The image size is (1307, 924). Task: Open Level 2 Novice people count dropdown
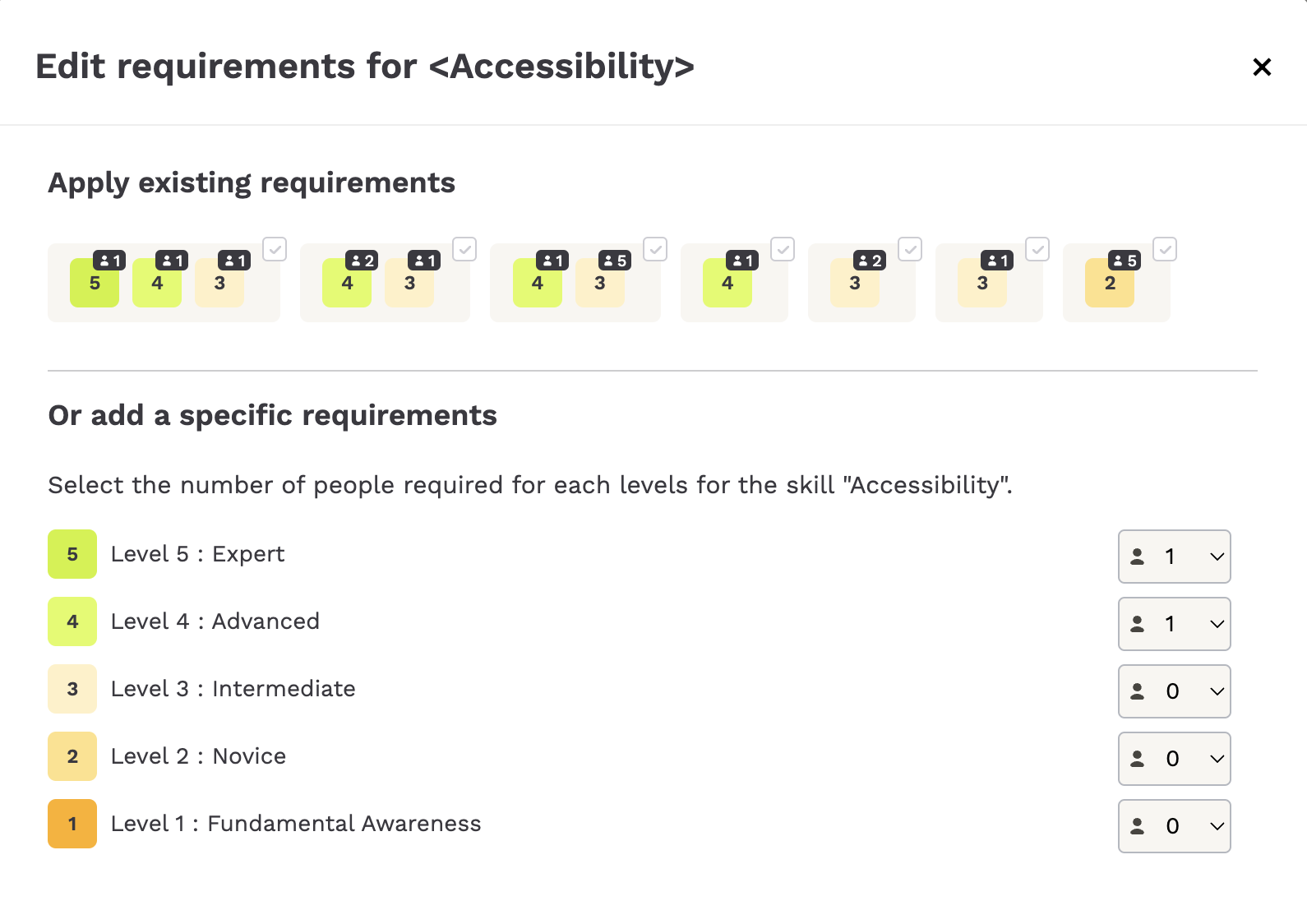(x=1174, y=759)
